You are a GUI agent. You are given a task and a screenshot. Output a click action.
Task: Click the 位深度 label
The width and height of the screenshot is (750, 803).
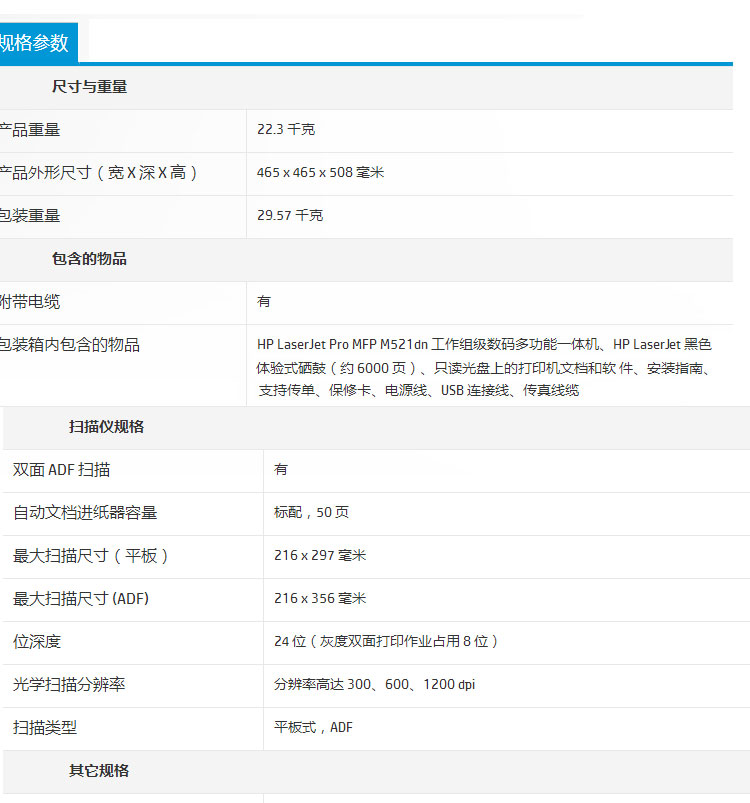37,642
